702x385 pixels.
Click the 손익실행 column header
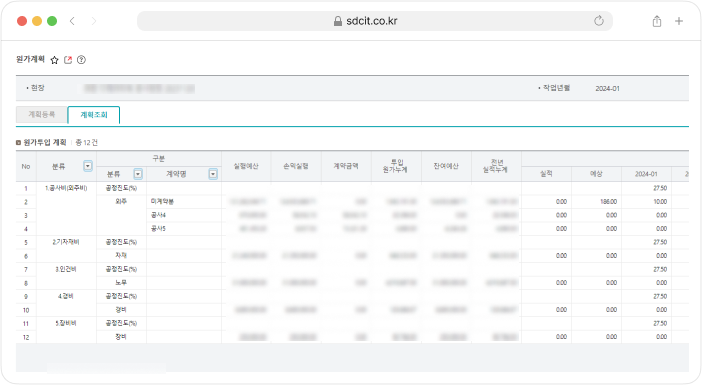click(296, 166)
